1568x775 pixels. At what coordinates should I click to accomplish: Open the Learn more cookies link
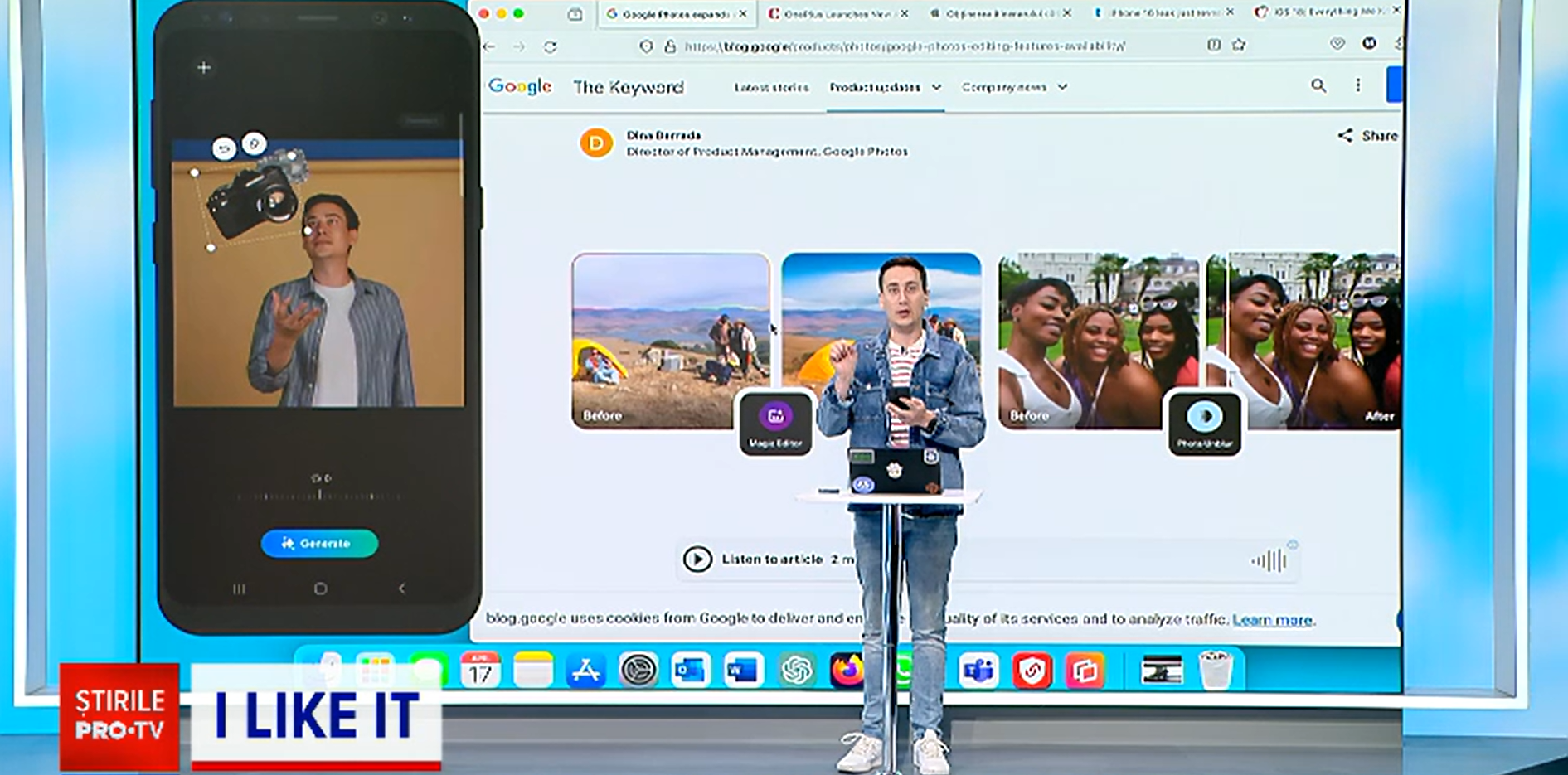coord(1271,619)
